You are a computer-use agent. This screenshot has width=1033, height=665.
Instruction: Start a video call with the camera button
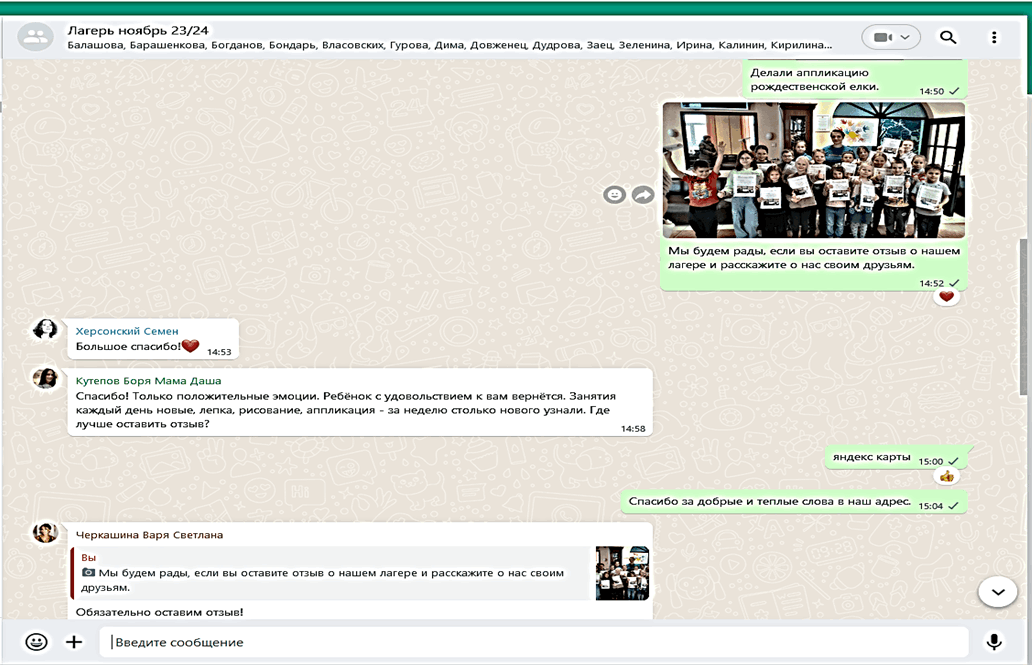point(882,38)
